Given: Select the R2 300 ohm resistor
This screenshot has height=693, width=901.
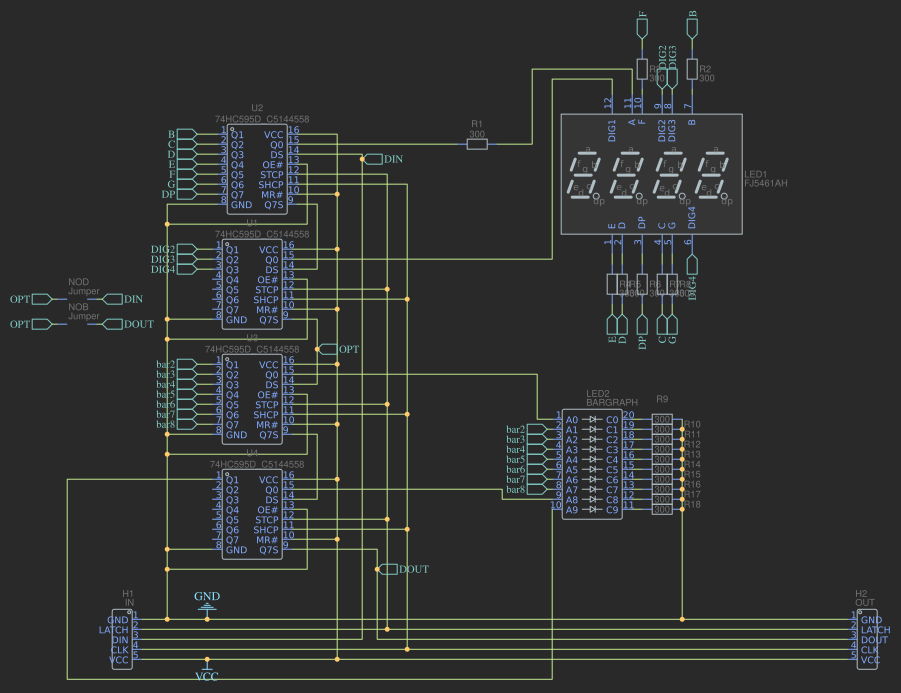Looking at the screenshot, I should tap(692, 69).
